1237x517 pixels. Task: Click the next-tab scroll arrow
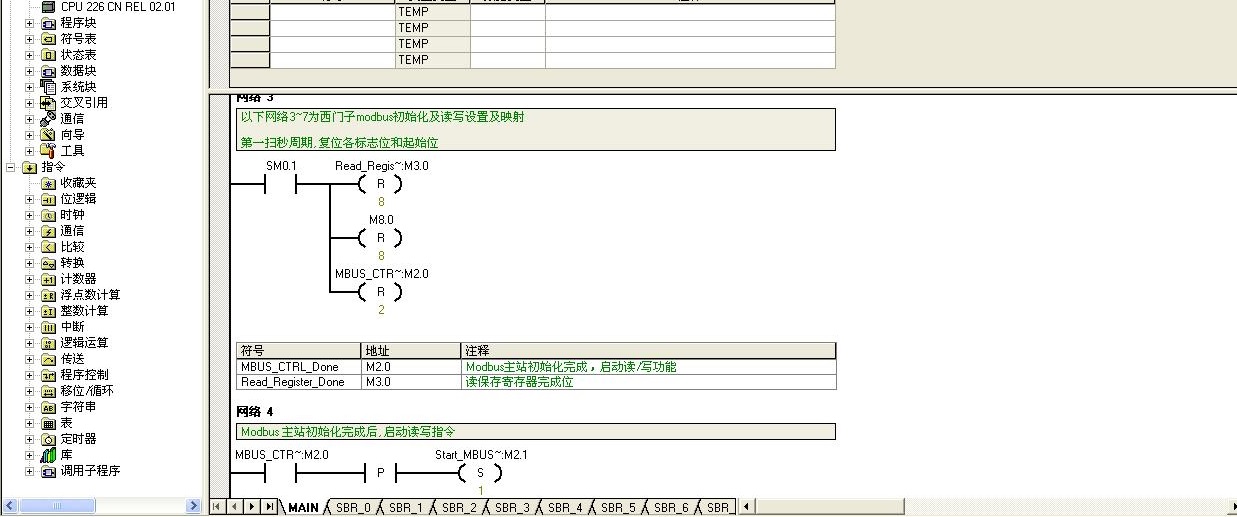click(252, 507)
